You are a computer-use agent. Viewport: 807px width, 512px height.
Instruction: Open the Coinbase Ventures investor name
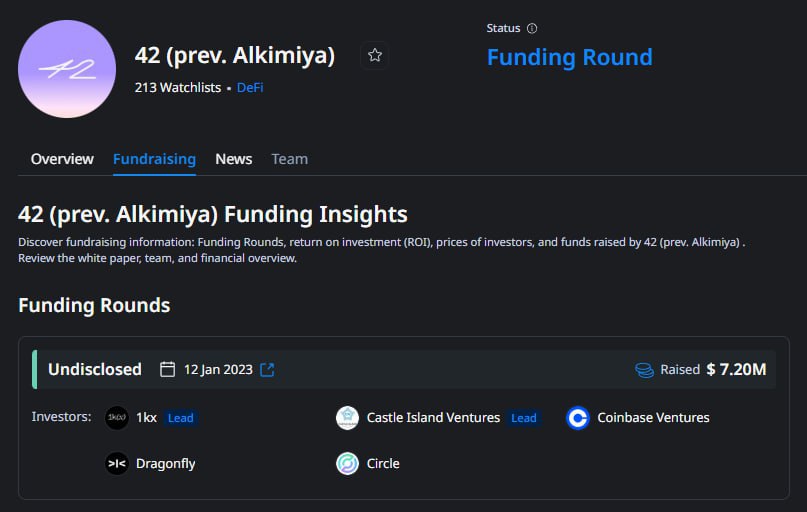point(653,417)
